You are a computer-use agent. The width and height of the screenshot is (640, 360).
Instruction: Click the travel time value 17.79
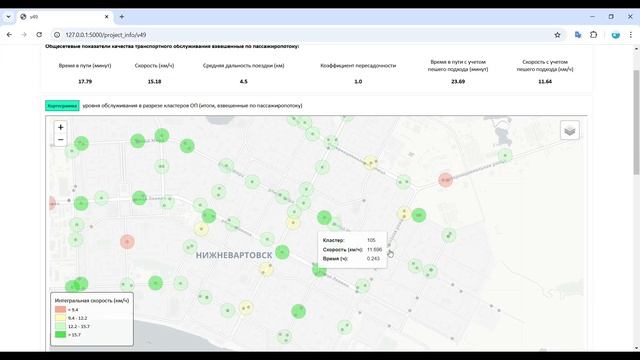[85, 82]
